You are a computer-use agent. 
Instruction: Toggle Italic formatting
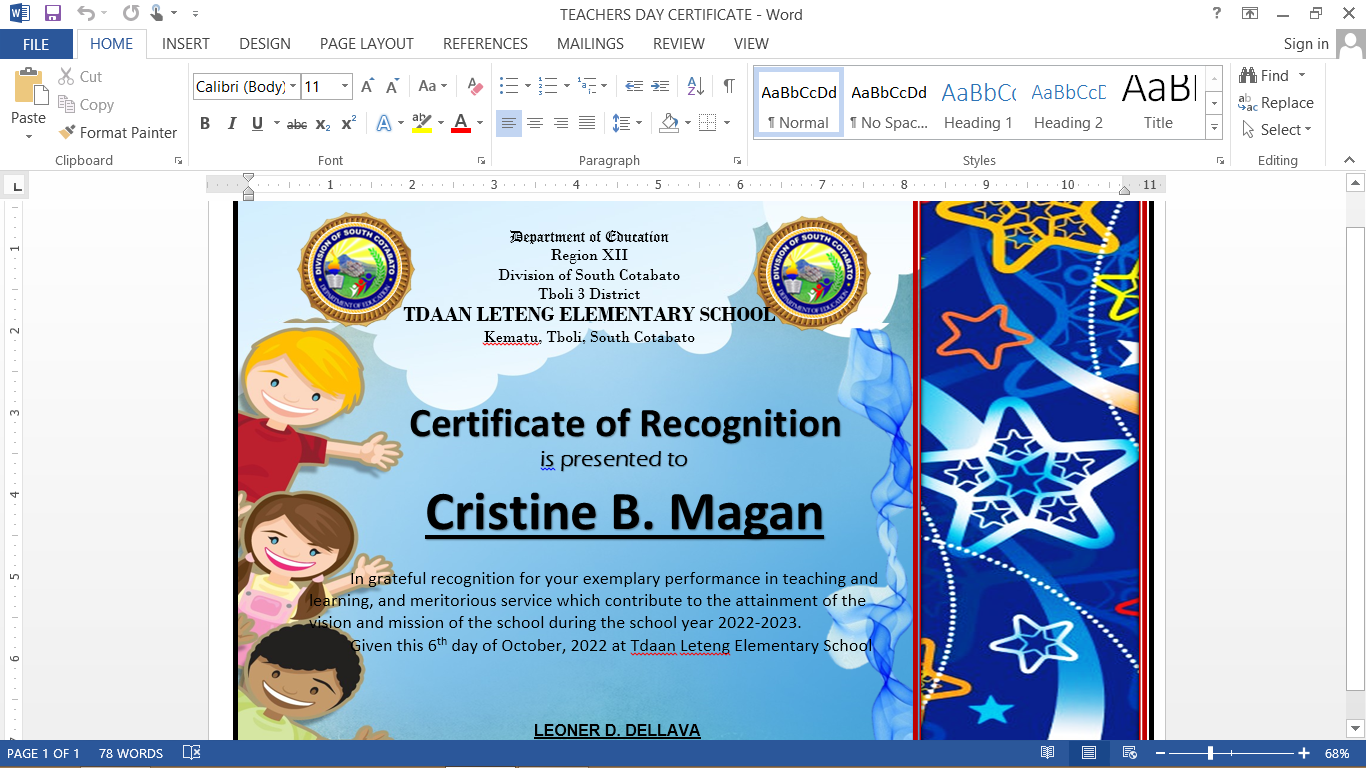pos(231,124)
